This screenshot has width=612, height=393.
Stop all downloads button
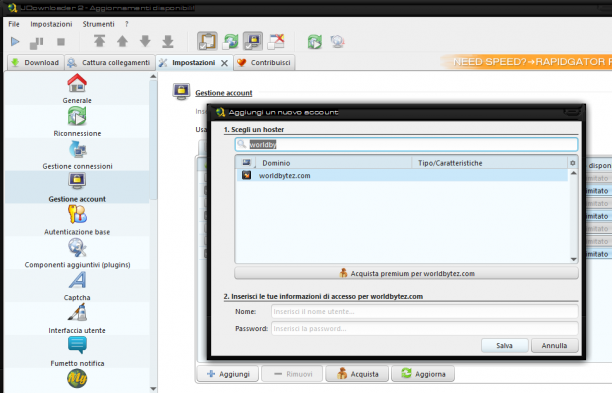click(61, 41)
